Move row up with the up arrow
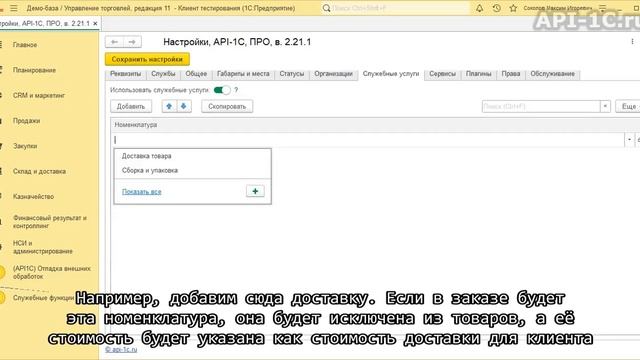This screenshot has height=360, width=640. pos(169,106)
